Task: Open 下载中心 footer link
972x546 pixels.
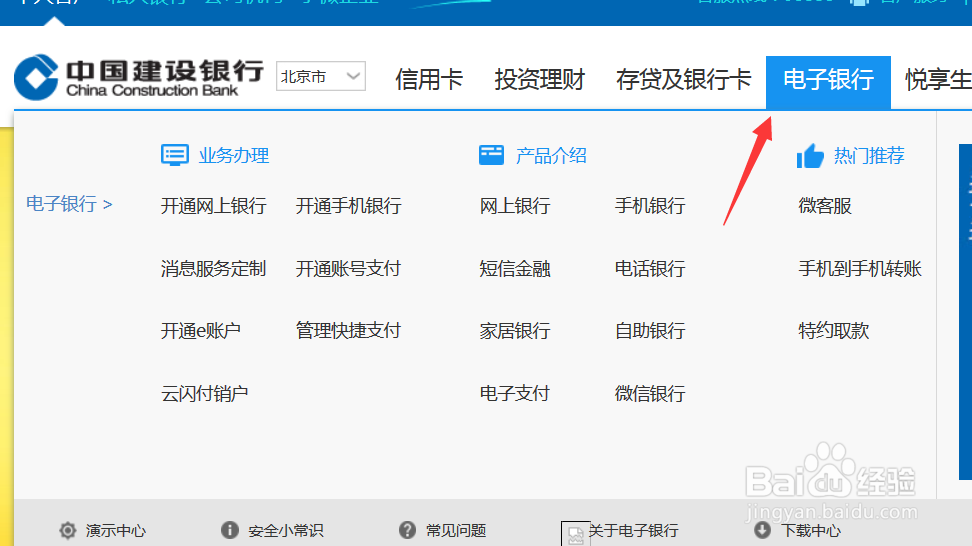Action: click(811, 531)
